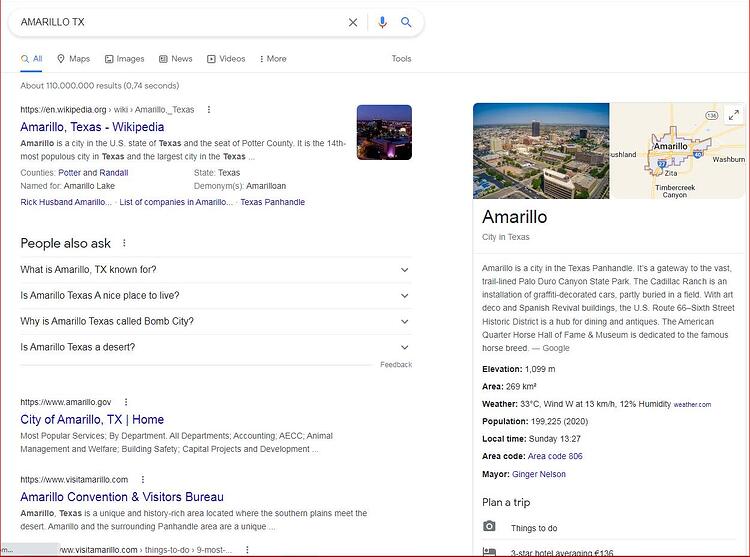Open the Ginger Nelson mayor link

pyautogui.click(x=539, y=474)
